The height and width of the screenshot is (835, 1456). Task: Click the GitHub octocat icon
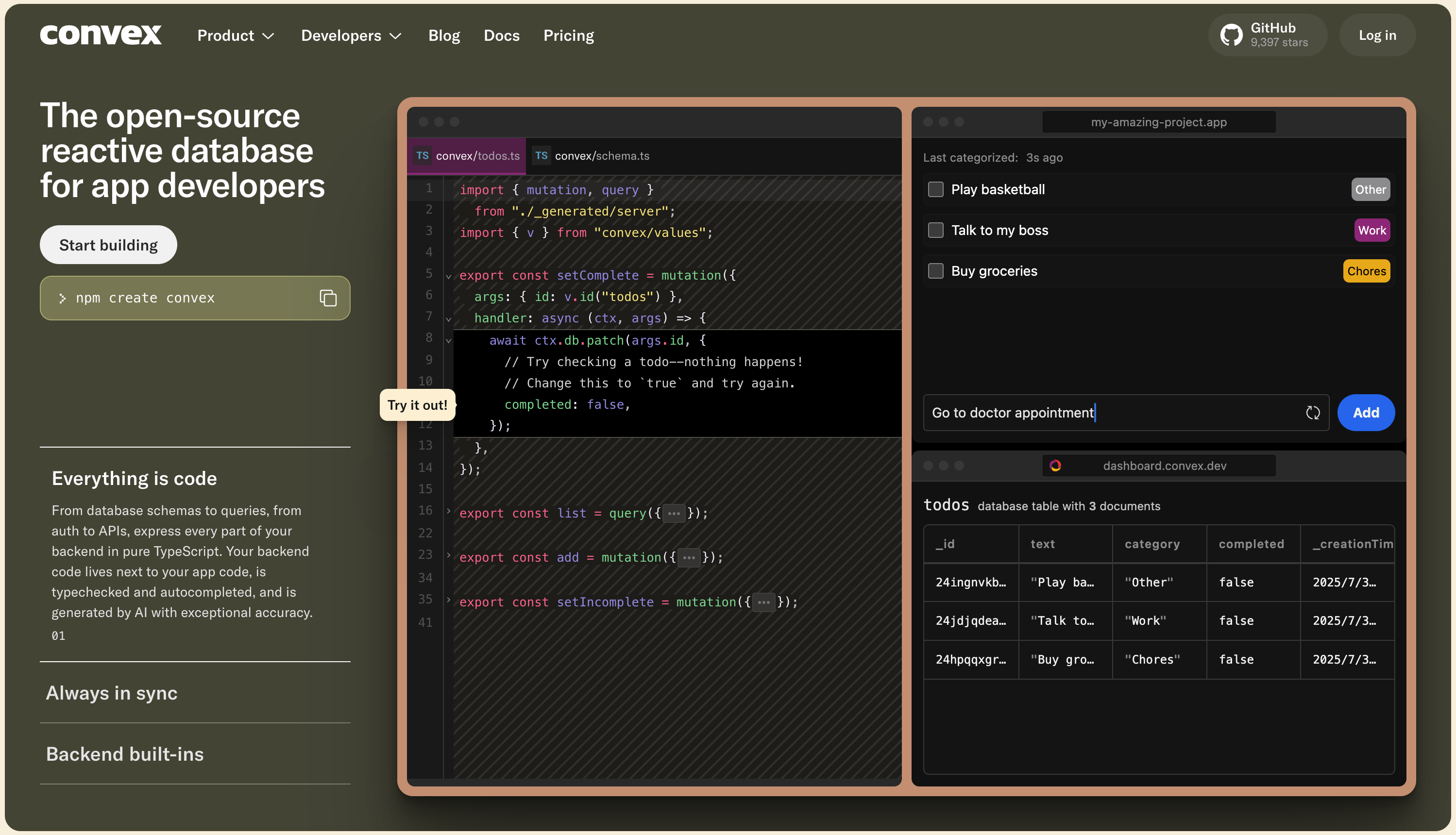point(1231,35)
